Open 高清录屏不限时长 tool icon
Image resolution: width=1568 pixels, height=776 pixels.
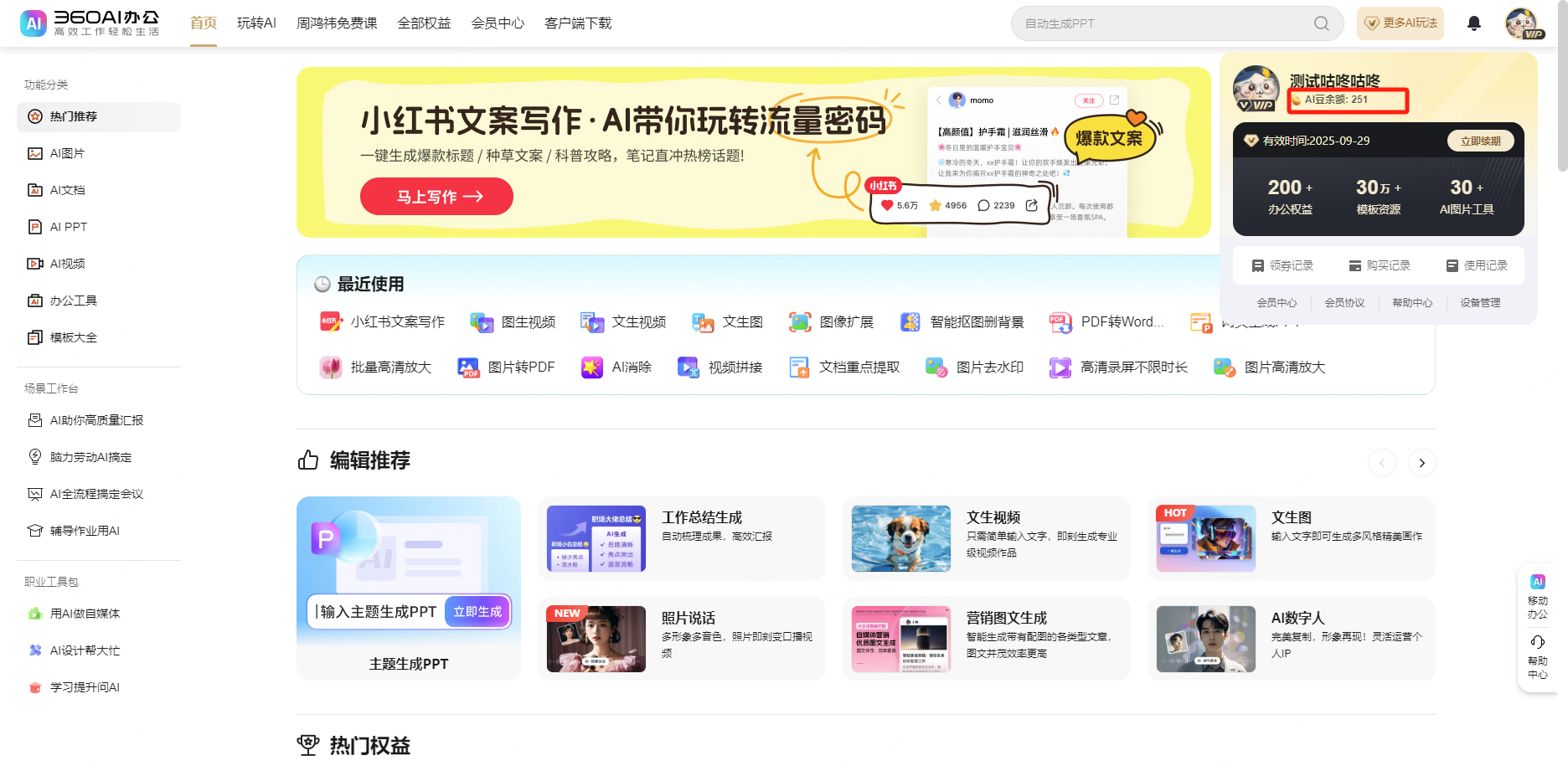pyautogui.click(x=1060, y=367)
